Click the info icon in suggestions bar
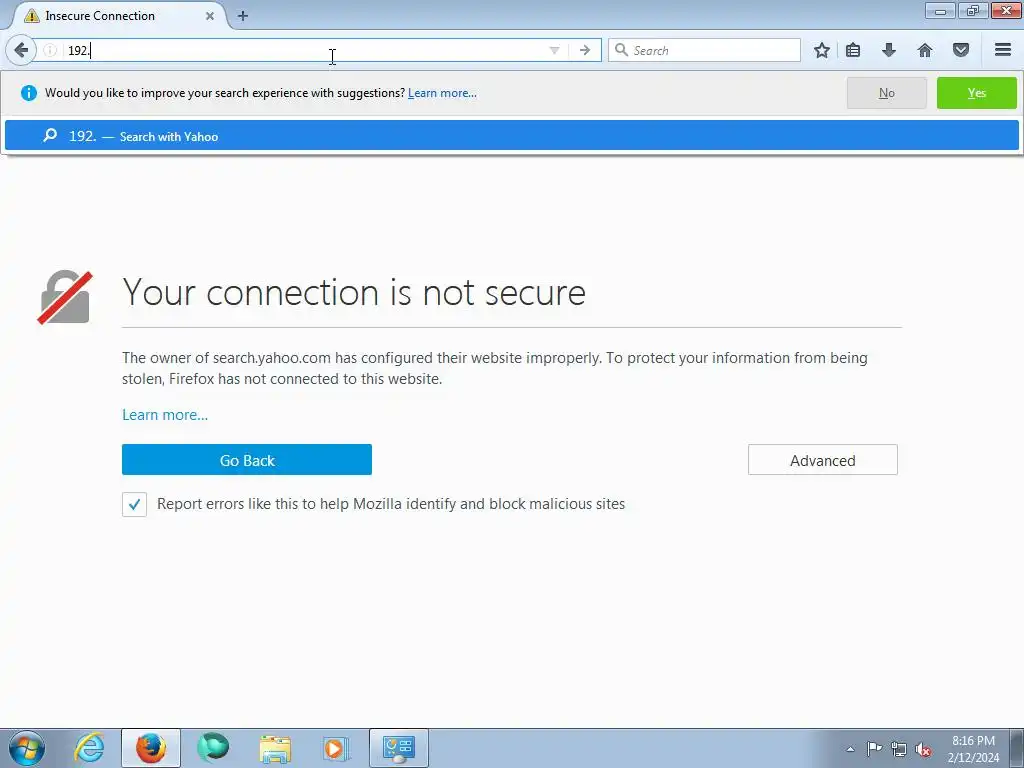The height and width of the screenshot is (768, 1024). 28,93
